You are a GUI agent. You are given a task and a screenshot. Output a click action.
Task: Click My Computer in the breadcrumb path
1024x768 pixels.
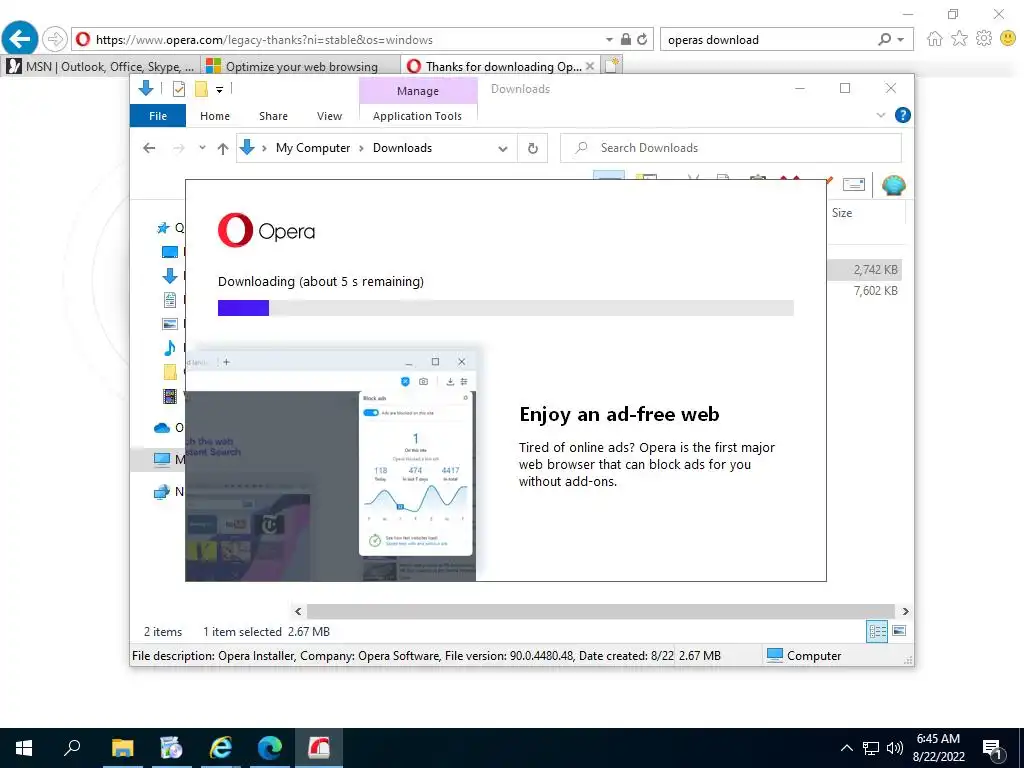[313, 148]
